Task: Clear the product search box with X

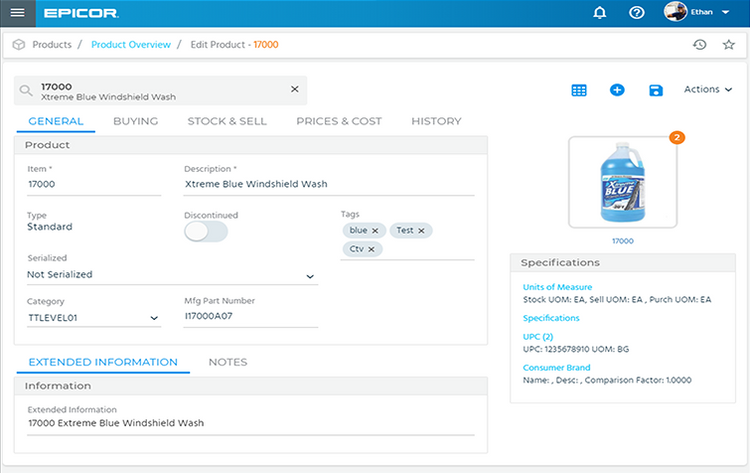Action: pos(295,89)
